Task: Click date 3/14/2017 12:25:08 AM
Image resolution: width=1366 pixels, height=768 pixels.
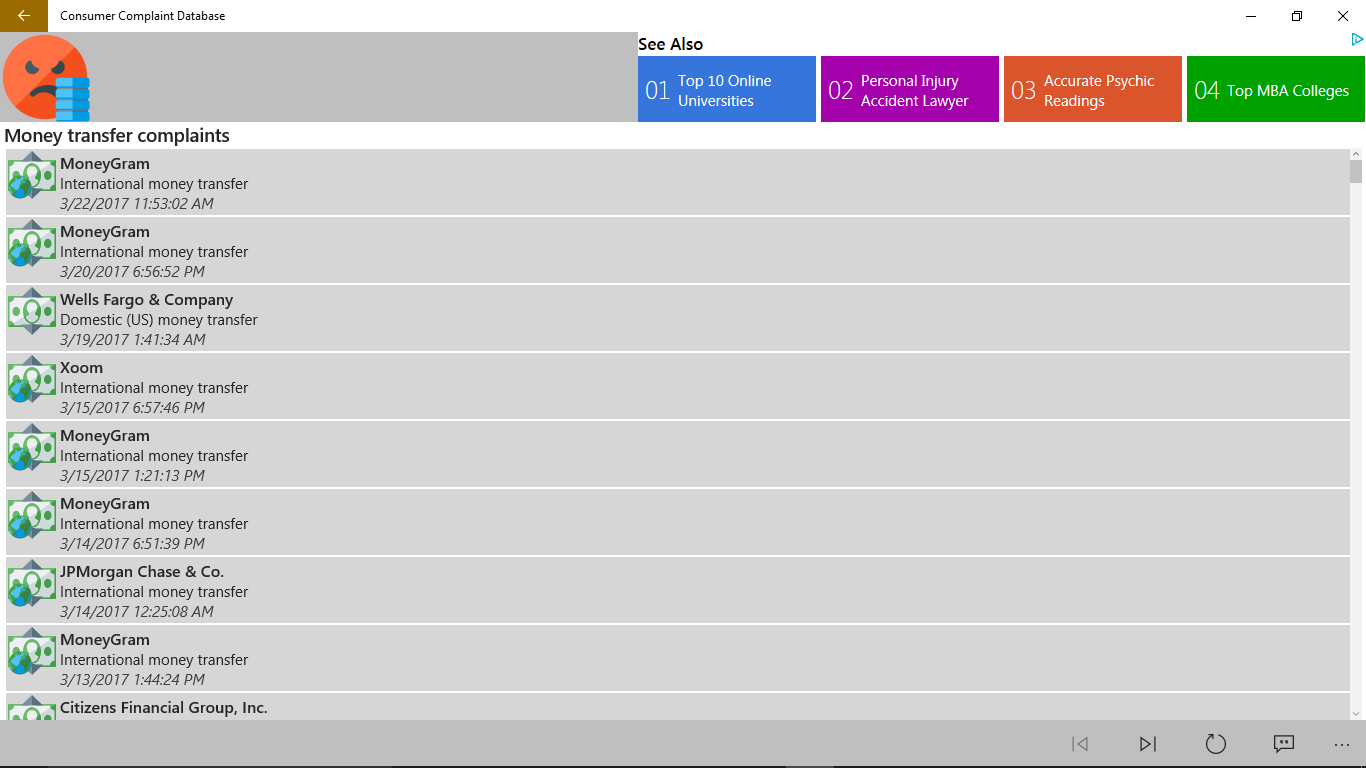Action: (x=137, y=612)
